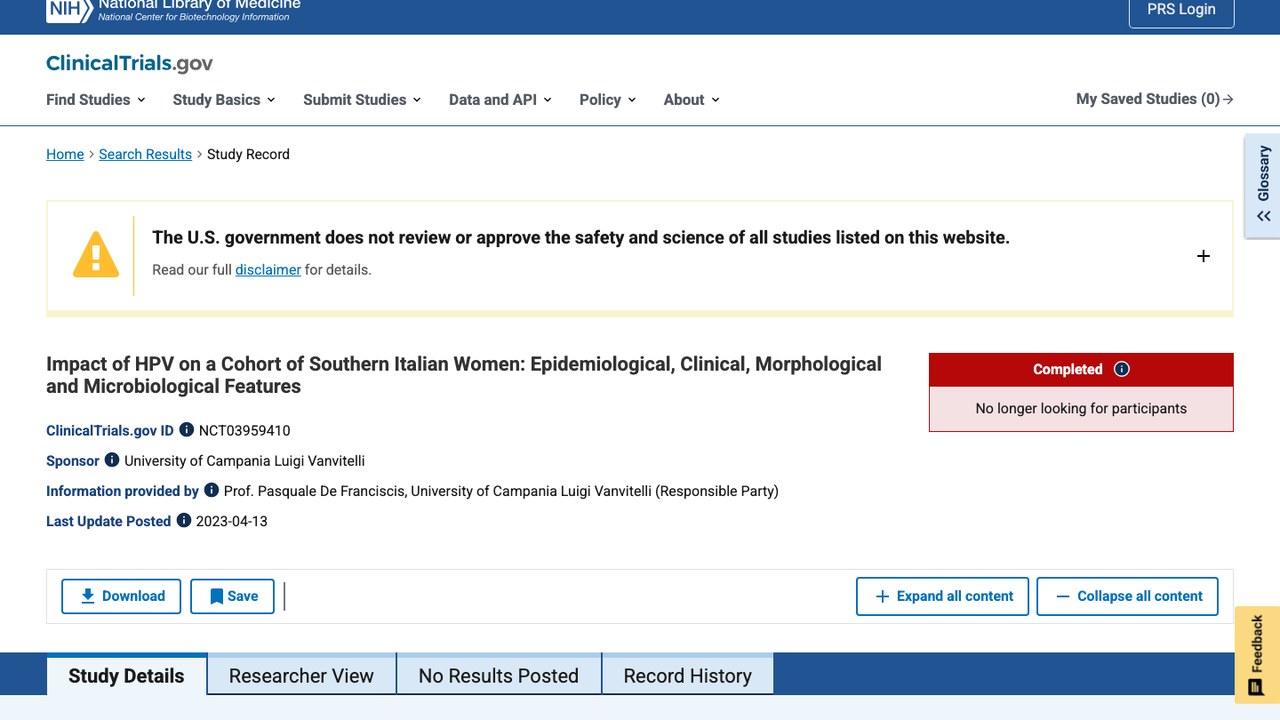Open the Find Studies dropdown menu
The height and width of the screenshot is (720, 1280).
(x=96, y=99)
